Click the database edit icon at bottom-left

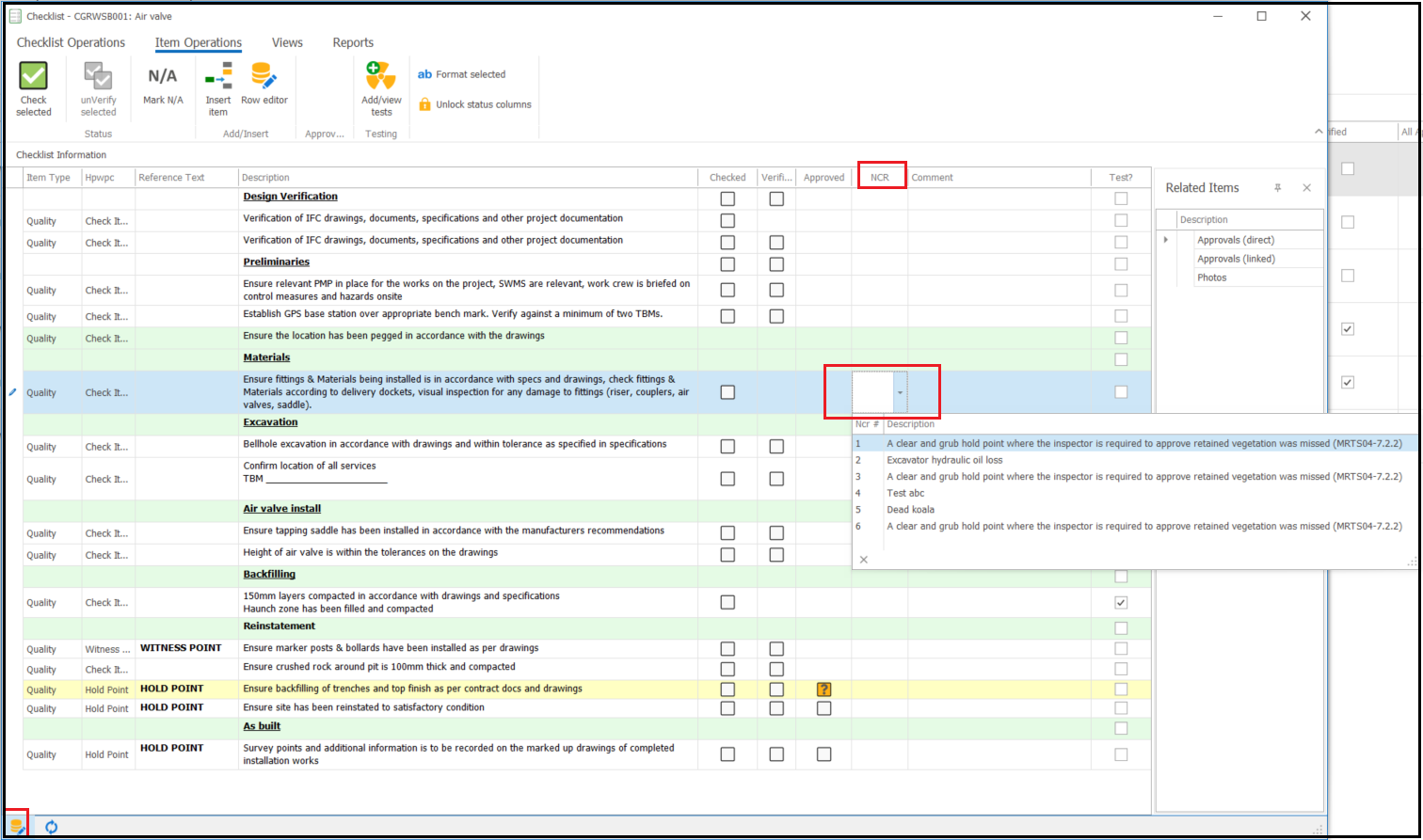click(17, 827)
